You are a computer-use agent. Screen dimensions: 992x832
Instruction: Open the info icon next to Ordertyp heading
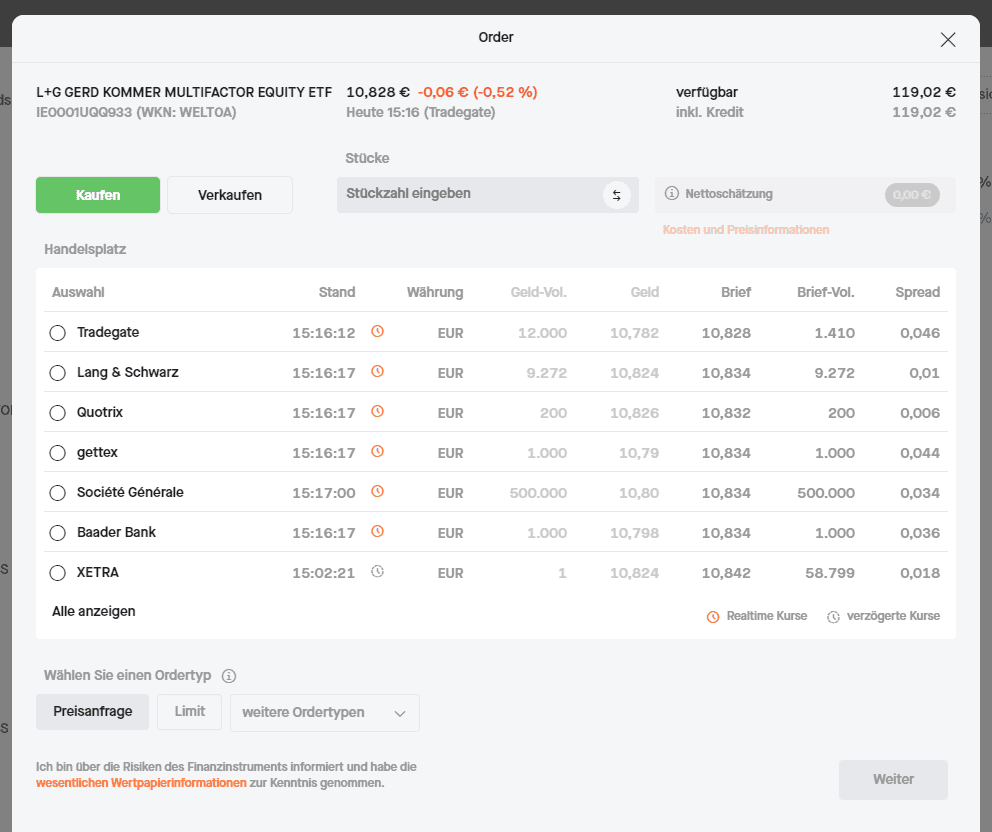[229, 676]
